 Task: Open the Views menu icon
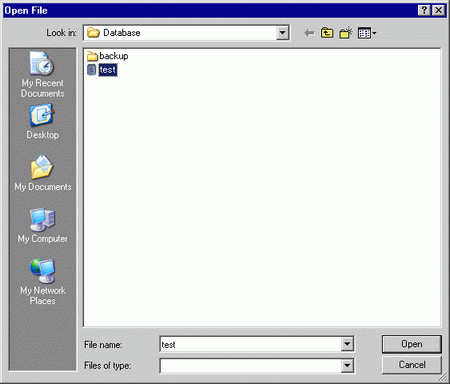coord(367,33)
